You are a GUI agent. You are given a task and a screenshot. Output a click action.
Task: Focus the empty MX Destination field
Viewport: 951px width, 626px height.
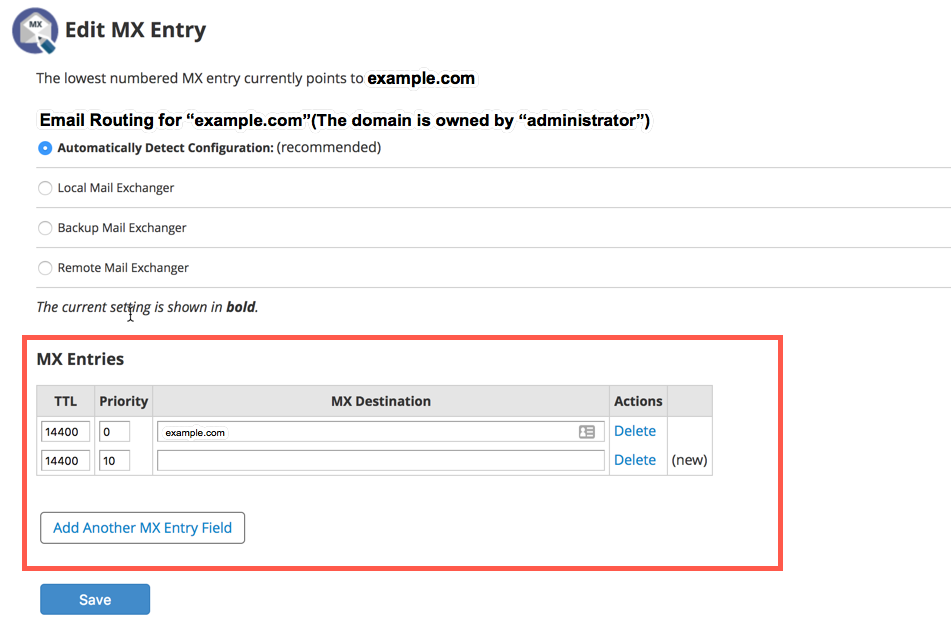point(380,461)
